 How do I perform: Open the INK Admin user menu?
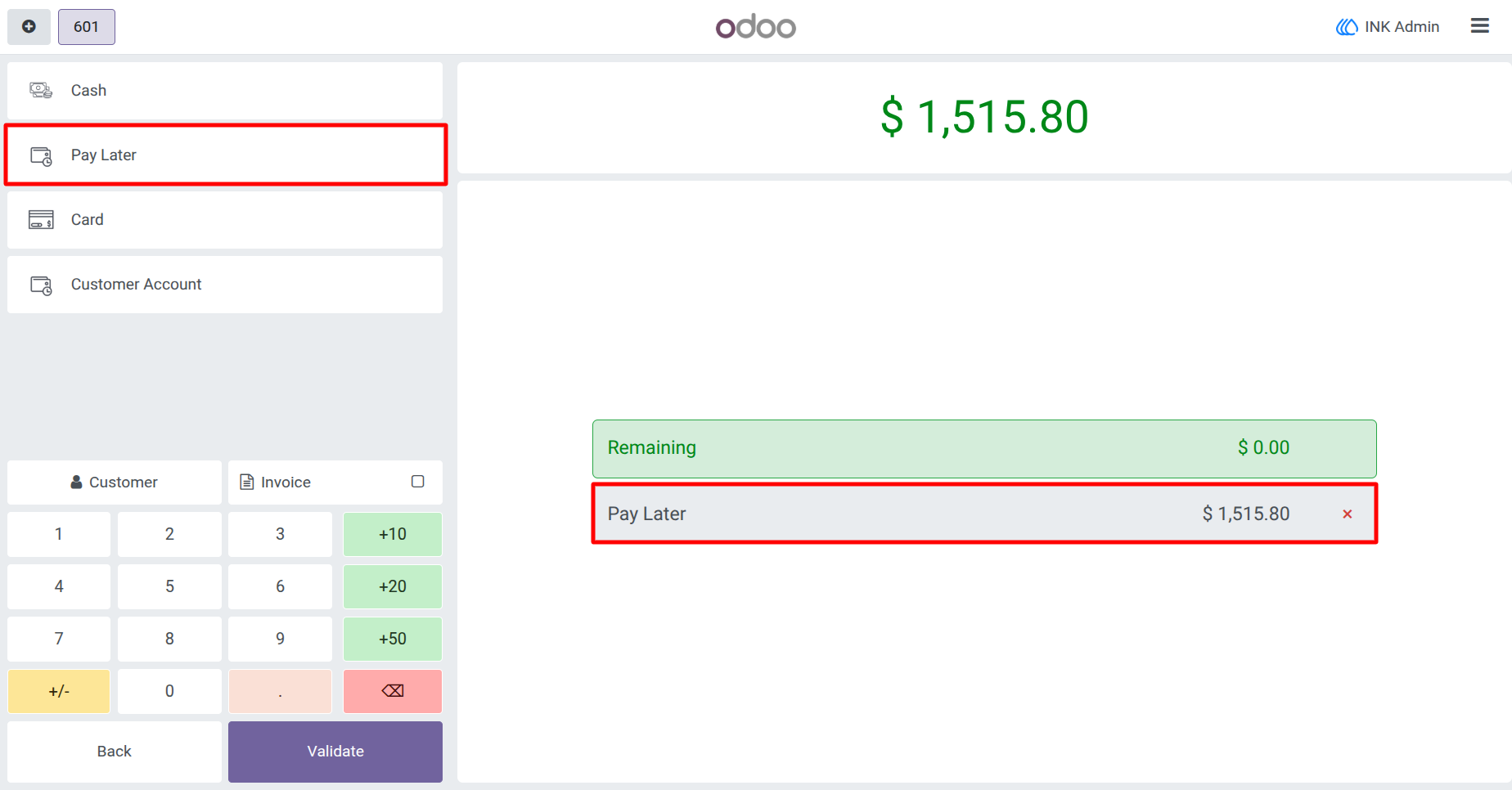pyautogui.click(x=1388, y=27)
